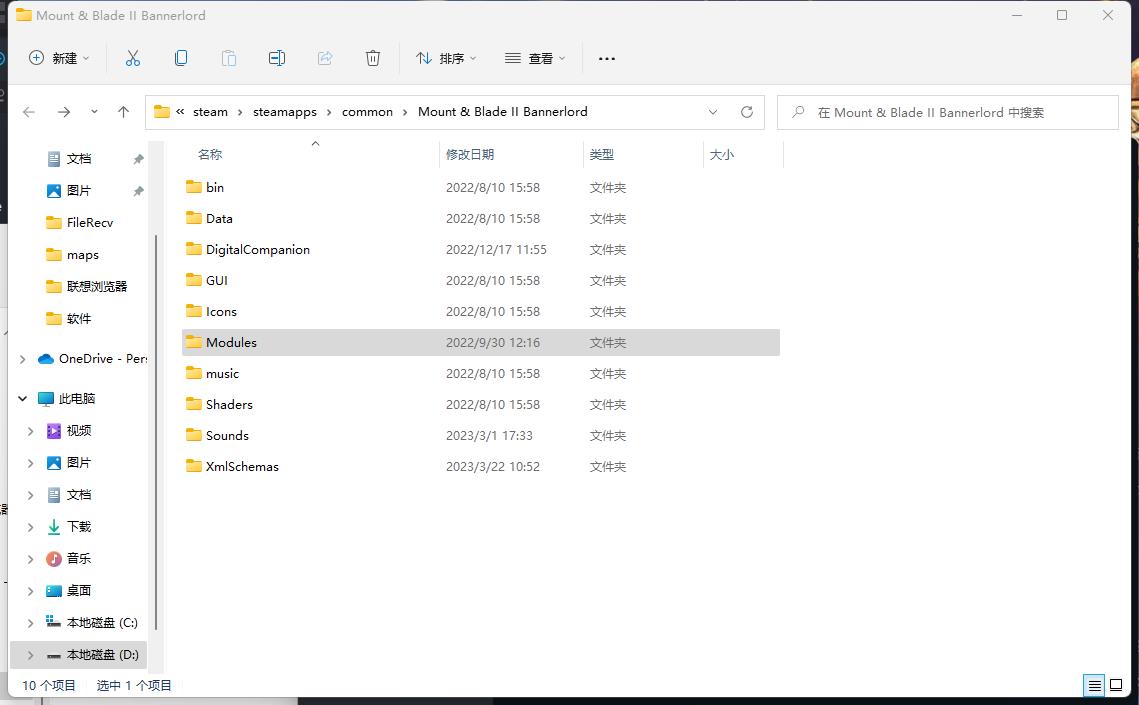Select 桌面 in navigation tree
This screenshot has height=705, width=1139.
click(68, 591)
